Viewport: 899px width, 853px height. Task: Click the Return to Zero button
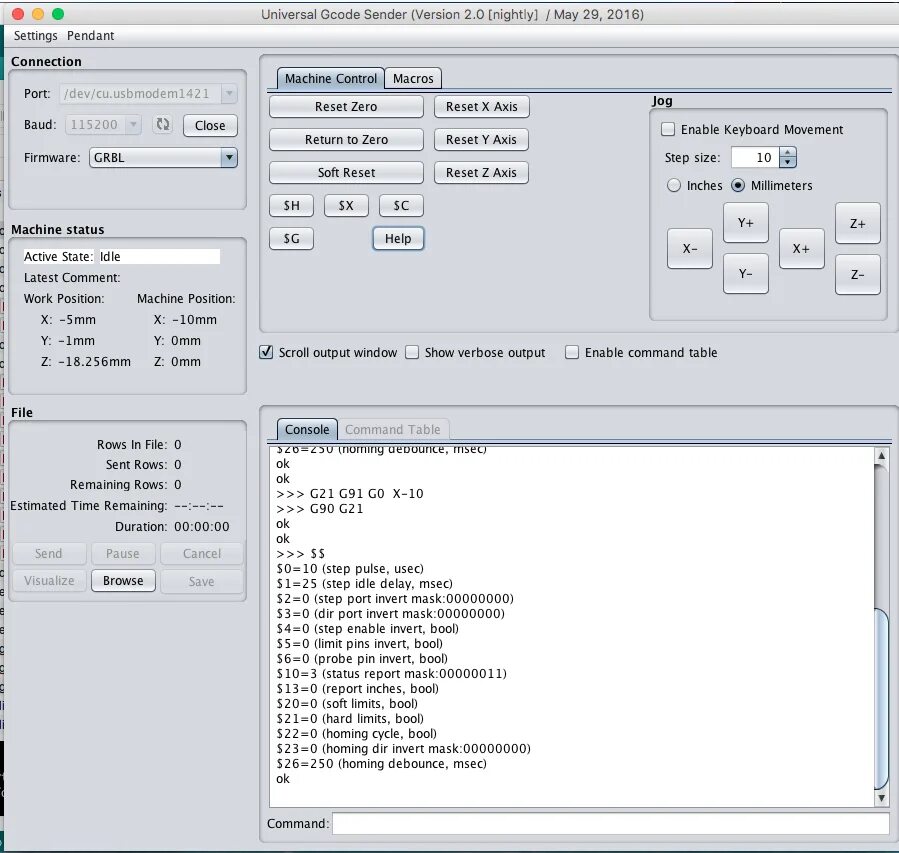pos(346,139)
